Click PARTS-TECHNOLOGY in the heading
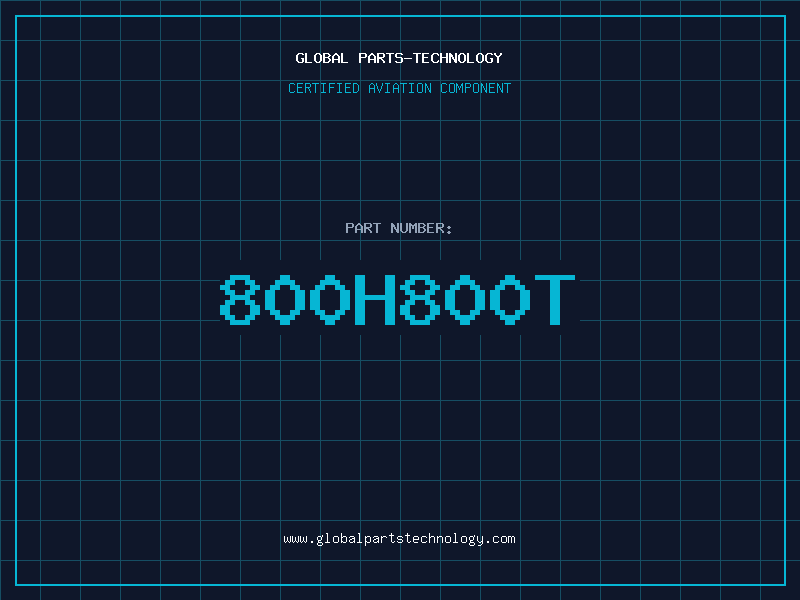The width and height of the screenshot is (800, 600). coord(430,58)
